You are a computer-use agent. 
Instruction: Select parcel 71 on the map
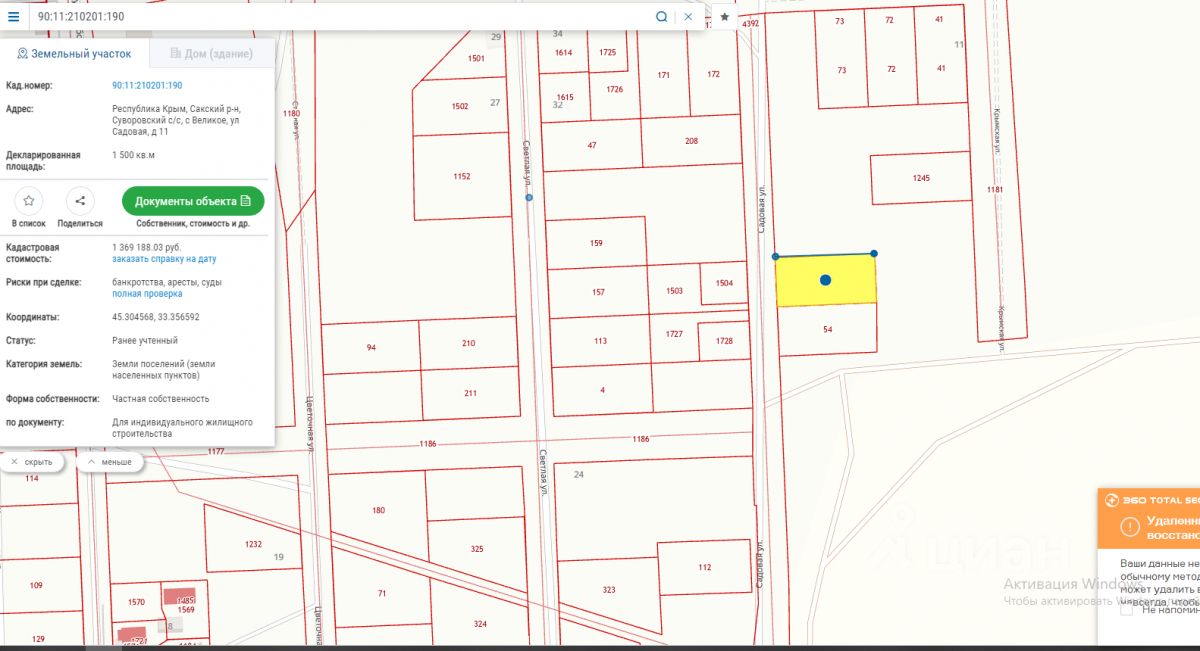tap(382, 594)
